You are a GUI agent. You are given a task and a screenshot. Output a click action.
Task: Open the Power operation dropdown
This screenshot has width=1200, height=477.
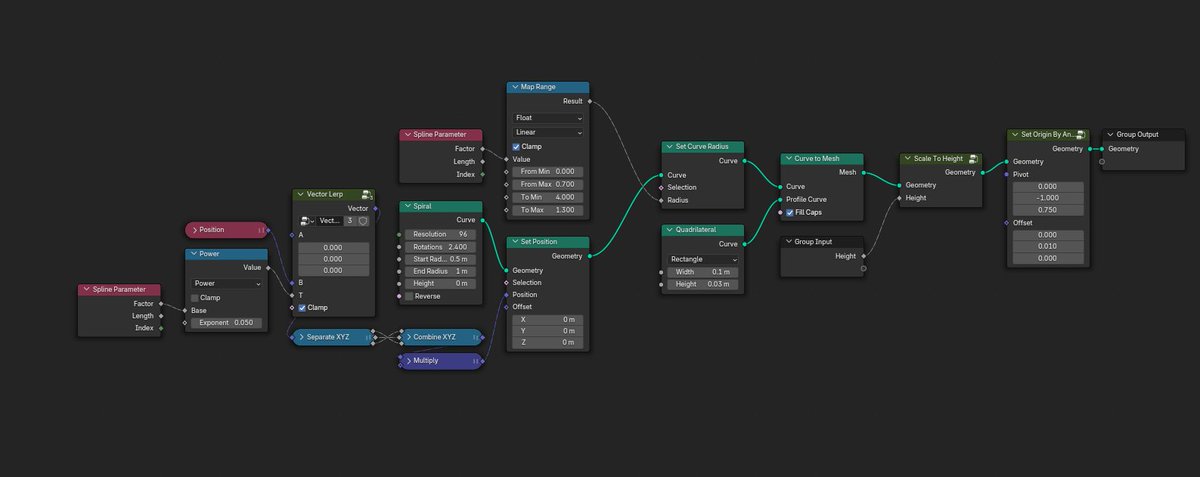pyautogui.click(x=227, y=283)
